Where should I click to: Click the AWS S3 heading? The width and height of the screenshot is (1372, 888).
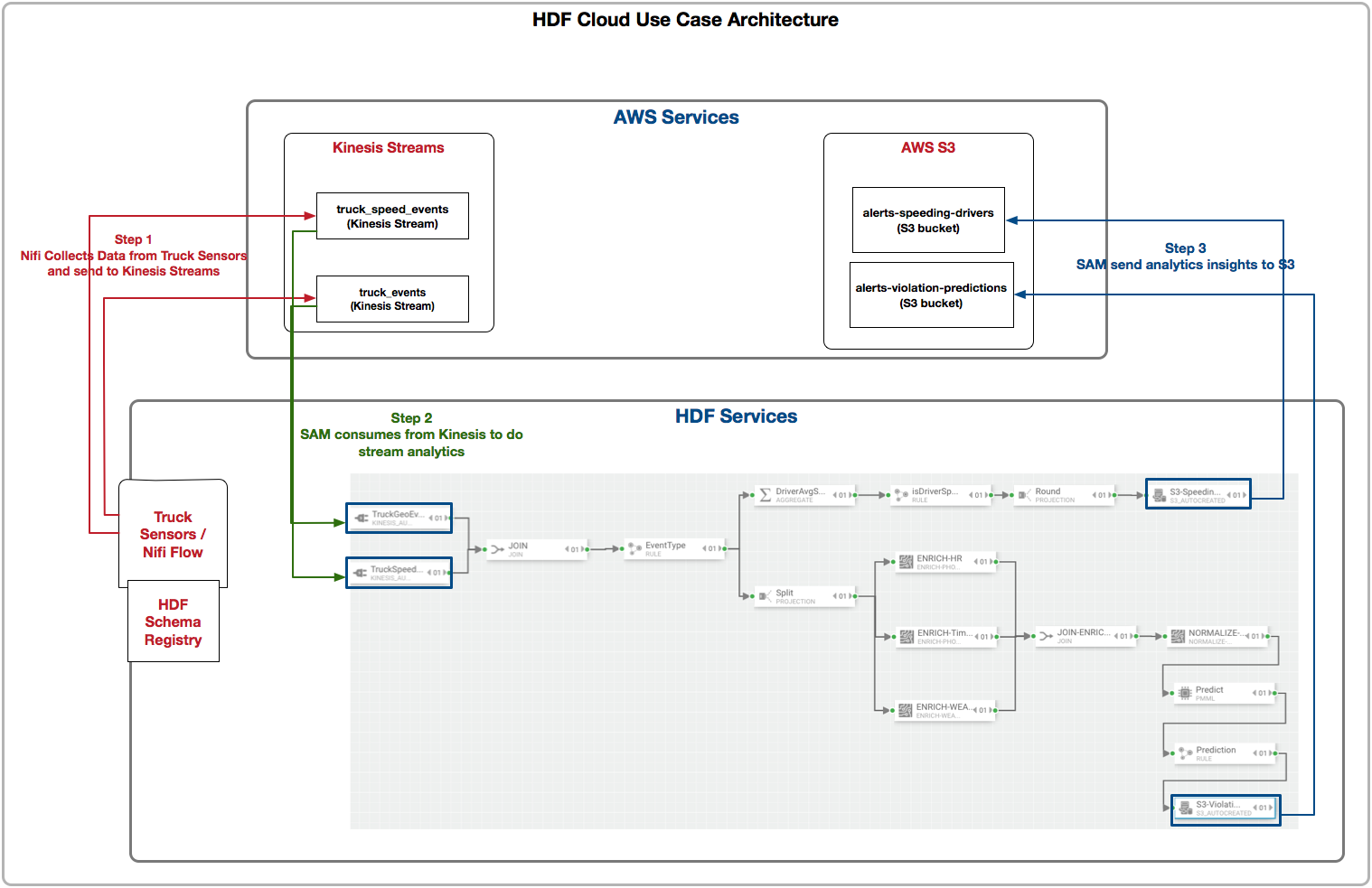pyautogui.click(x=928, y=148)
